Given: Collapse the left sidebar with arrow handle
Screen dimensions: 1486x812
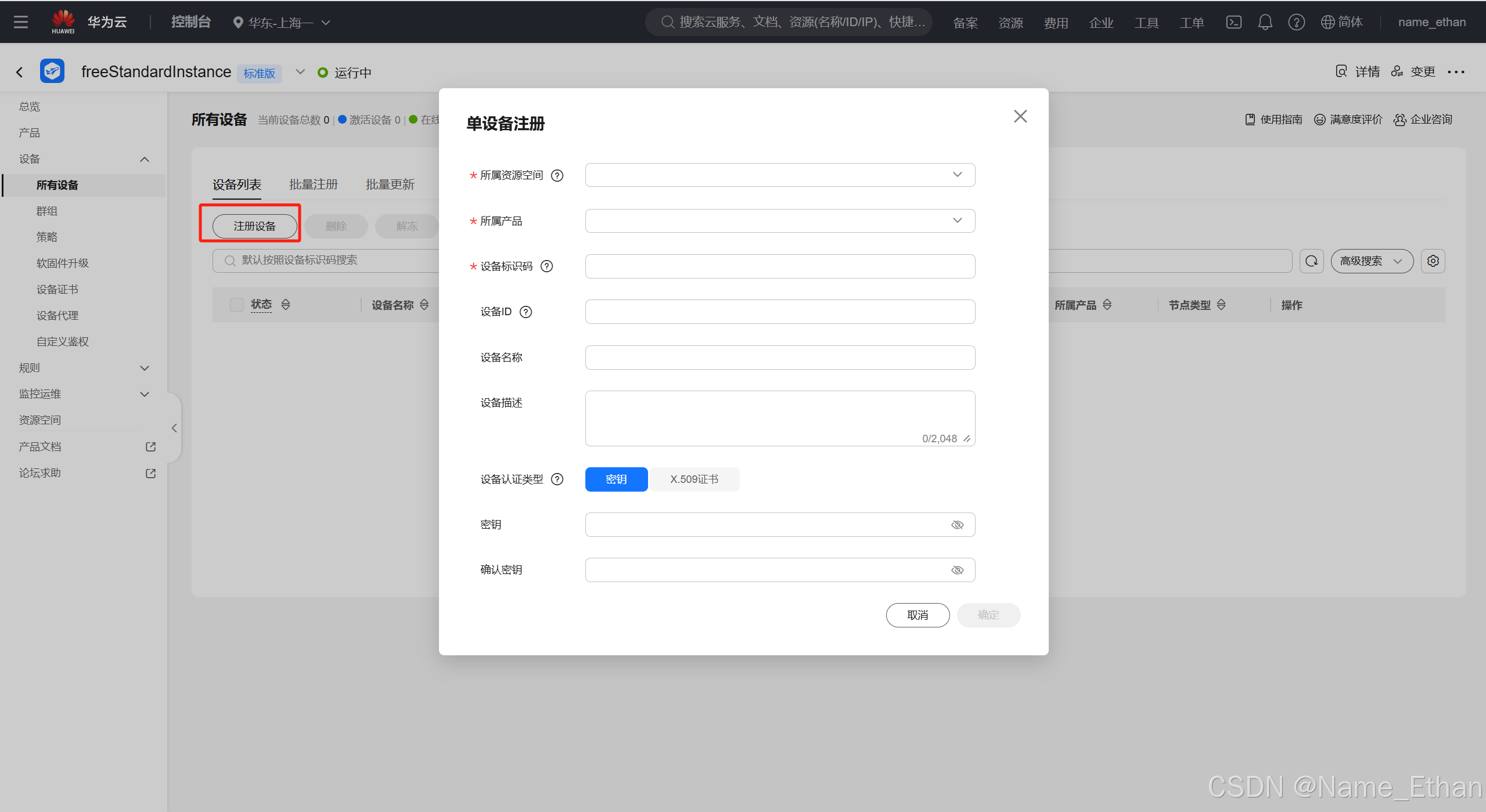Looking at the screenshot, I should pyautogui.click(x=174, y=428).
